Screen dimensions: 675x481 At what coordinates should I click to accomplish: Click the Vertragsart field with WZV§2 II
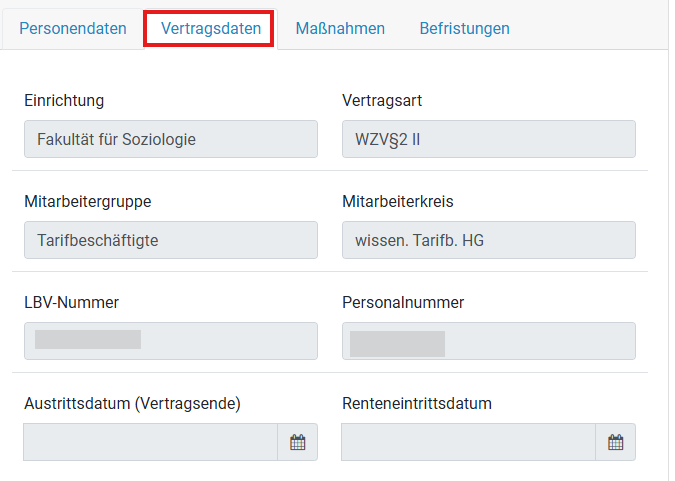(488, 139)
